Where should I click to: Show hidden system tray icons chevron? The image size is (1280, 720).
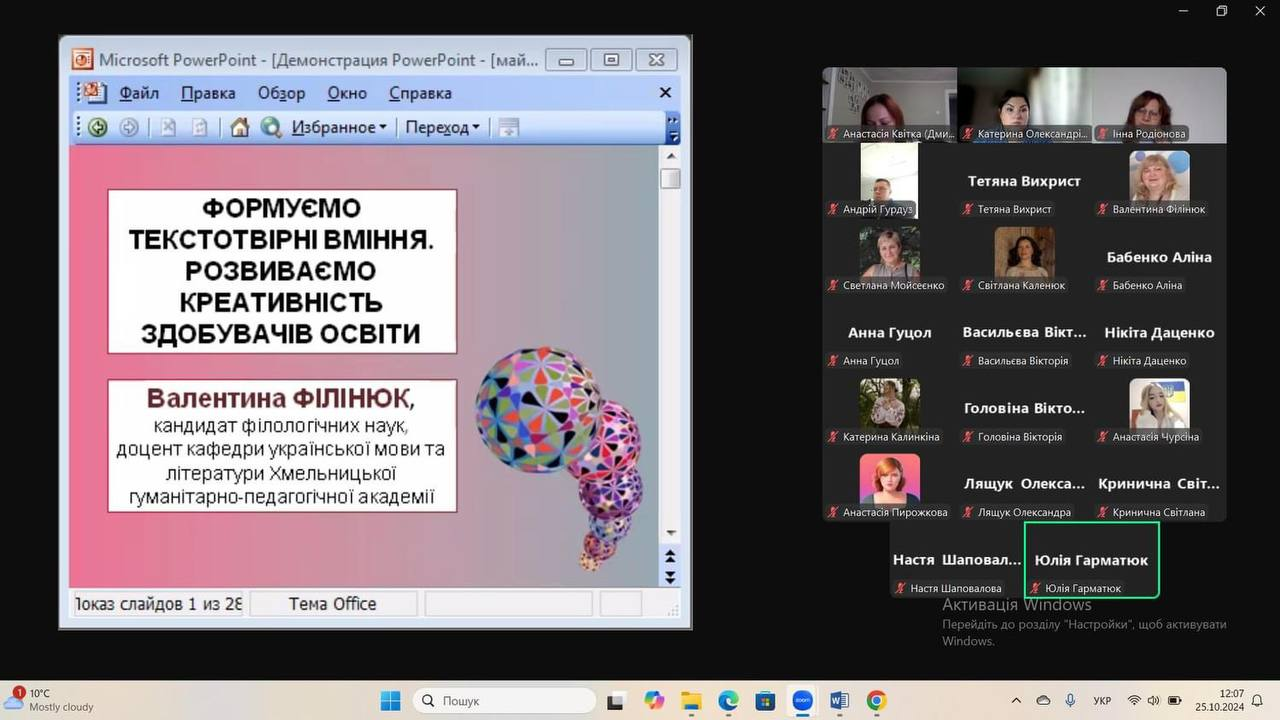click(x=1017, y=700)
